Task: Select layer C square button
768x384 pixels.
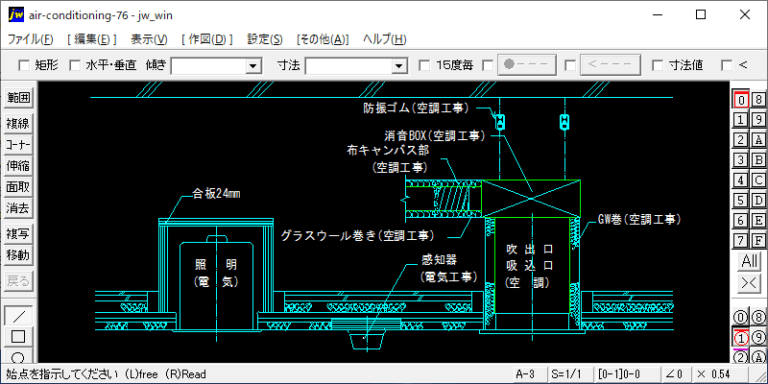Action: [759, 180]
